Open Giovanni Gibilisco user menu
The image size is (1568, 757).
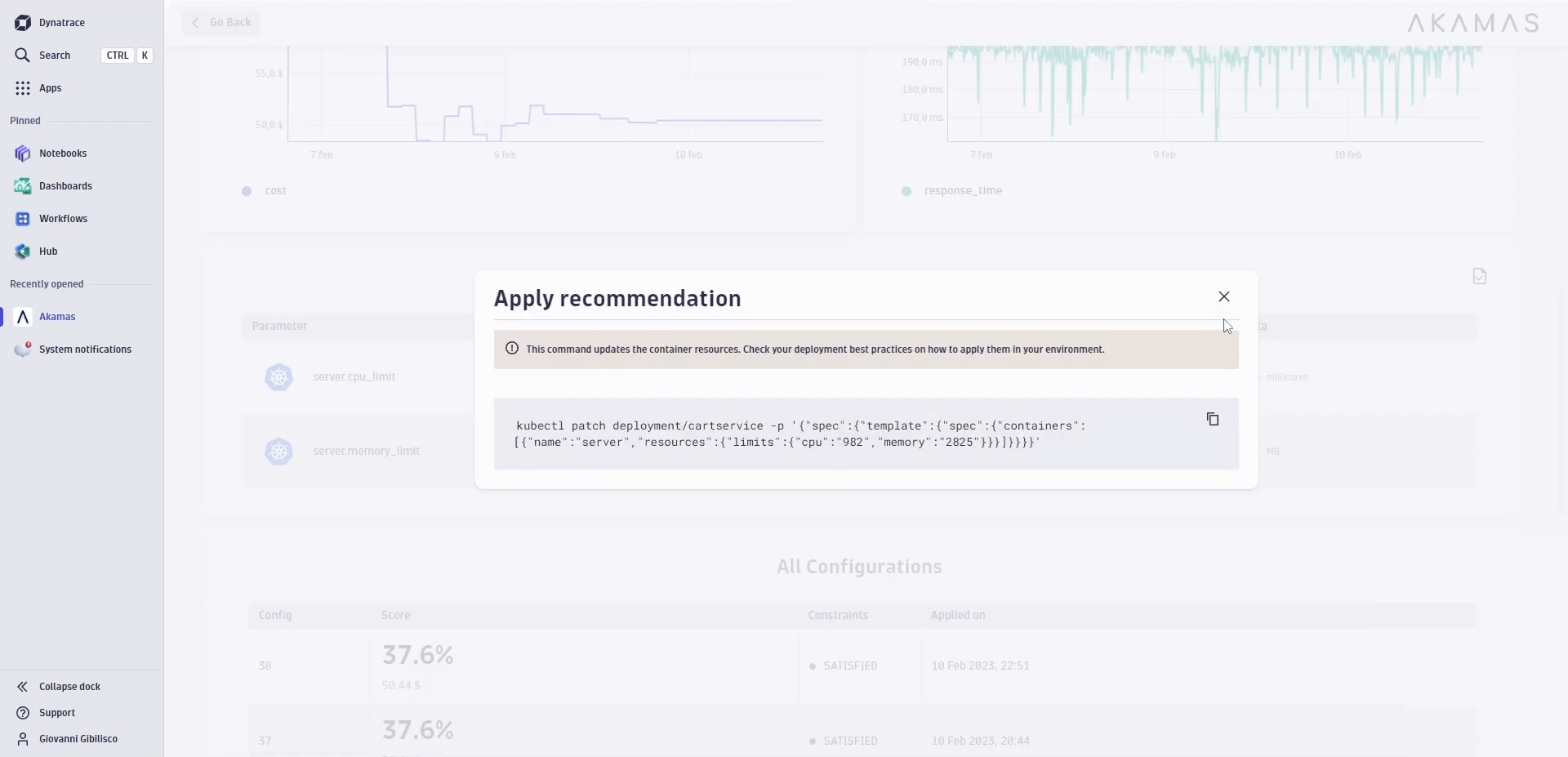tap(78, 739)
